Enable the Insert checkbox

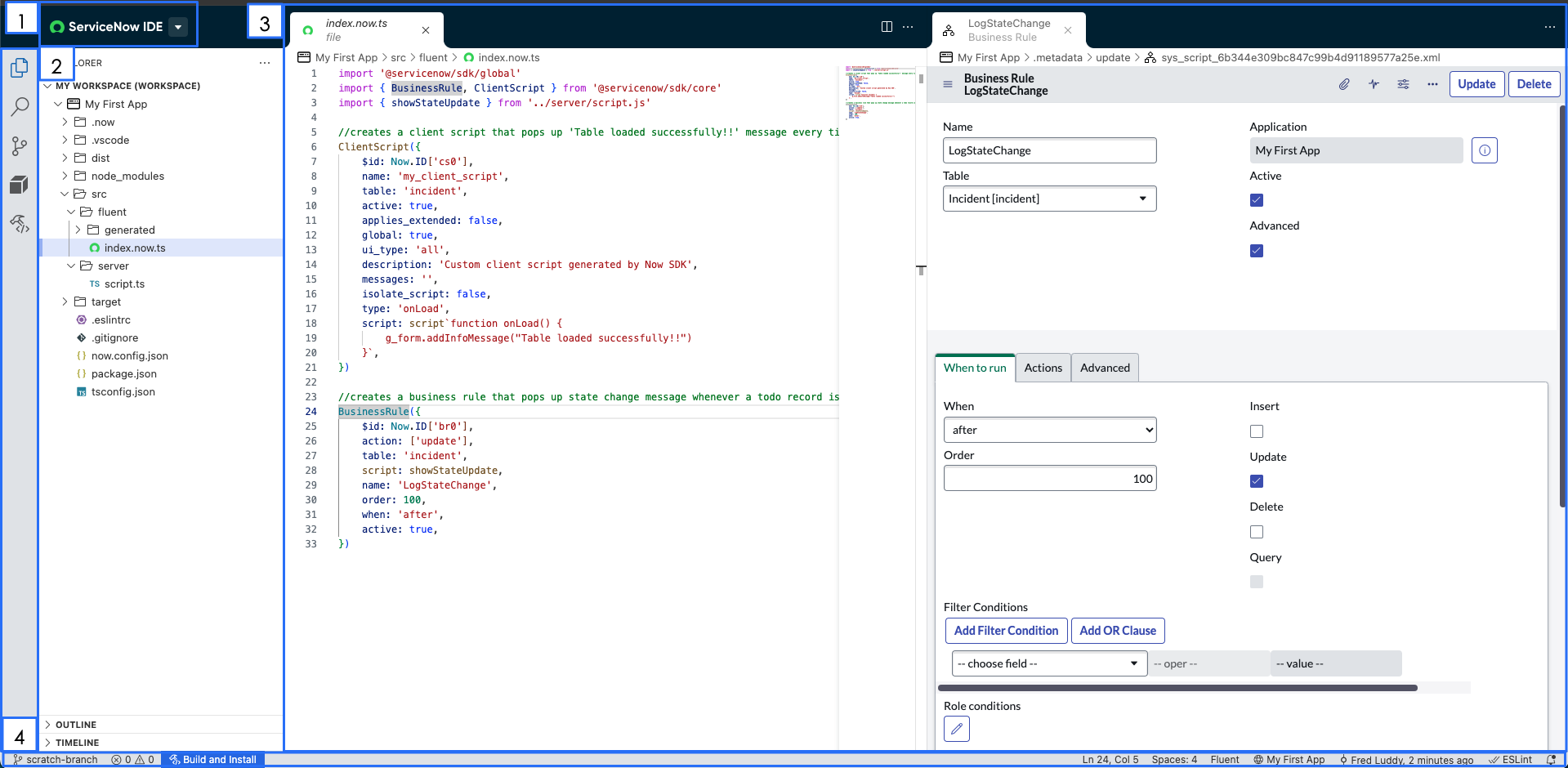[x=1257, y=431]
